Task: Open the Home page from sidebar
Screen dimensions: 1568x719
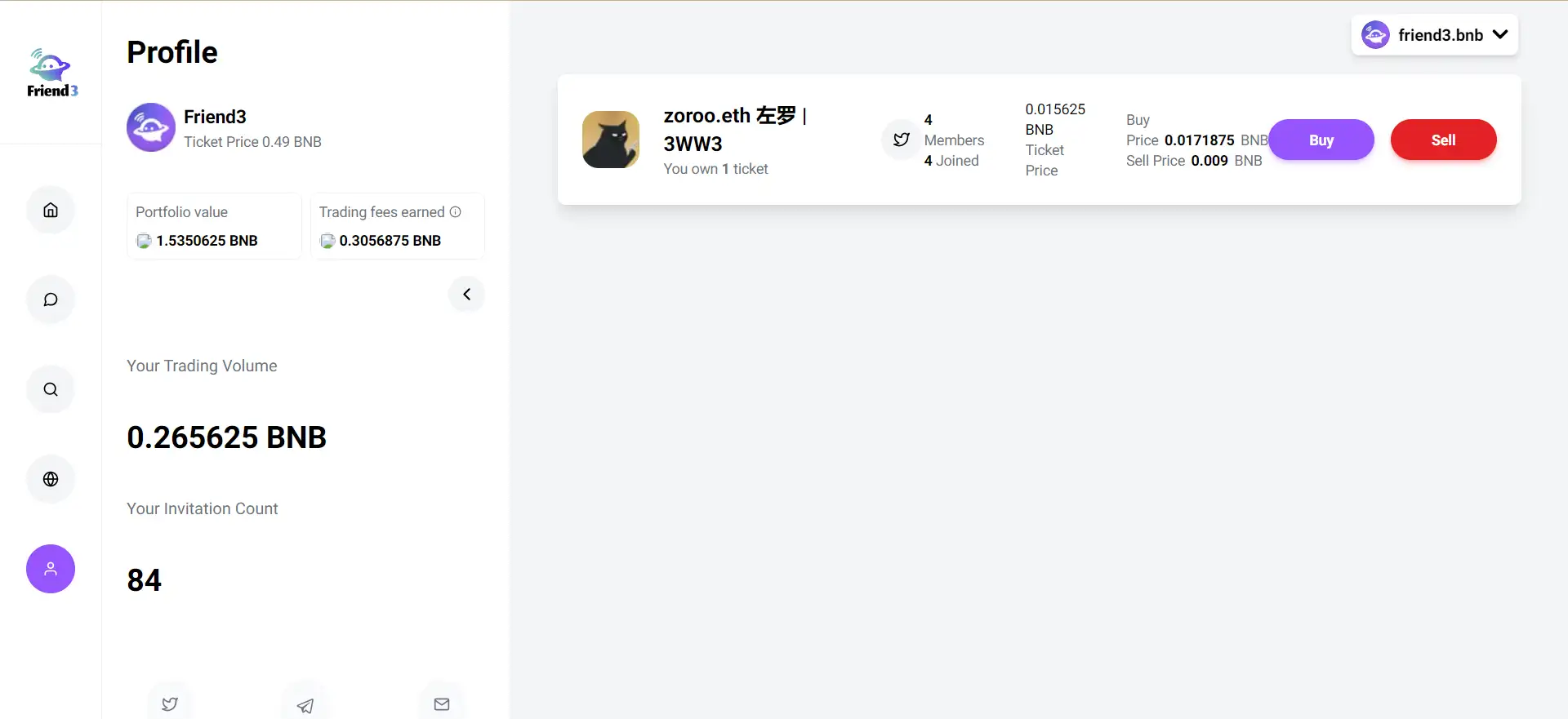Action: click(x=51, y=210)
